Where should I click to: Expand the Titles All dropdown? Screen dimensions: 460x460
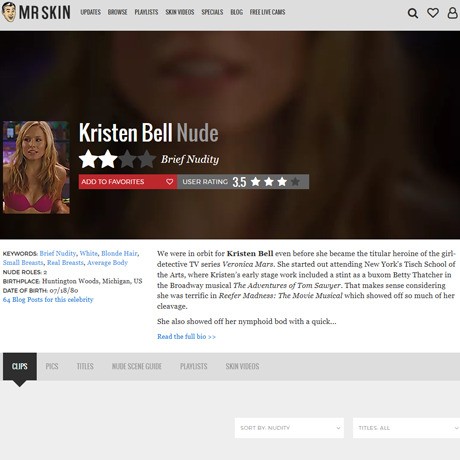click(x=406, y=428)
